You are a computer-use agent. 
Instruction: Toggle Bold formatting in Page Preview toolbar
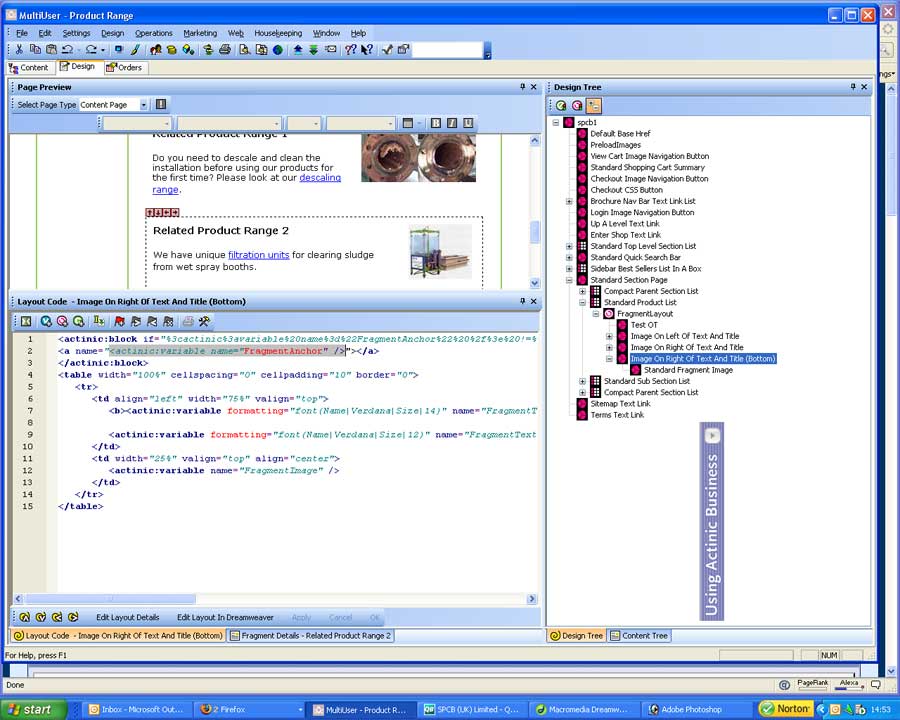click(x=436, y=123)
